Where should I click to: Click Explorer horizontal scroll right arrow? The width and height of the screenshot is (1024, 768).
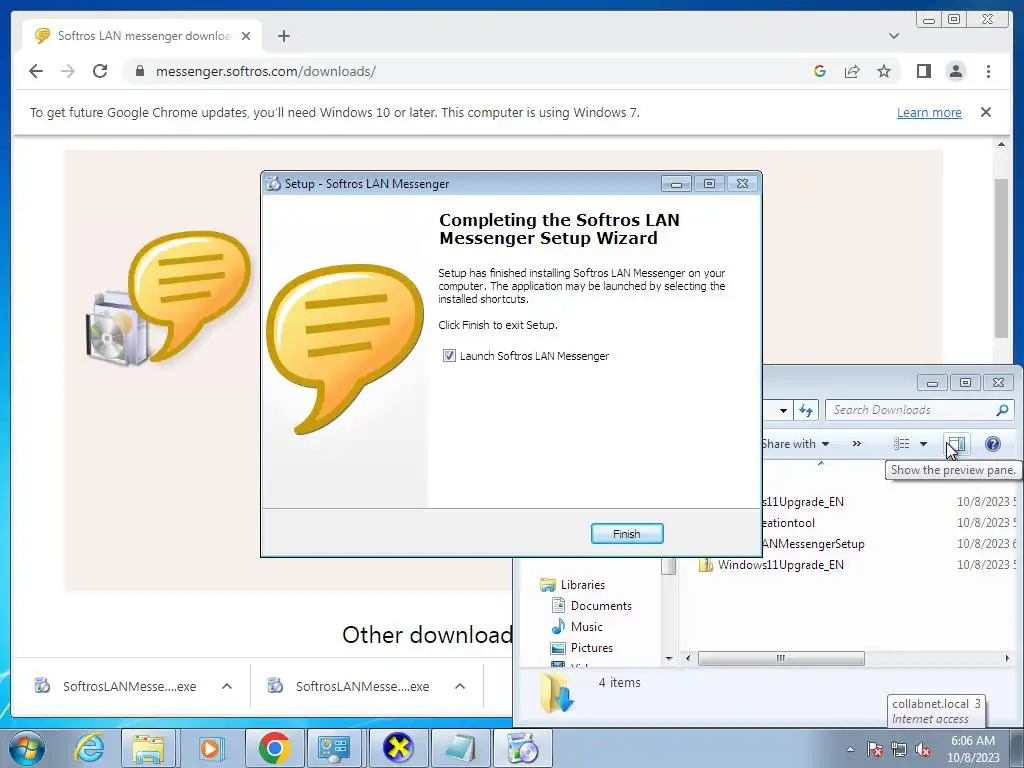pyautogui.click(x=1007, y=658)
